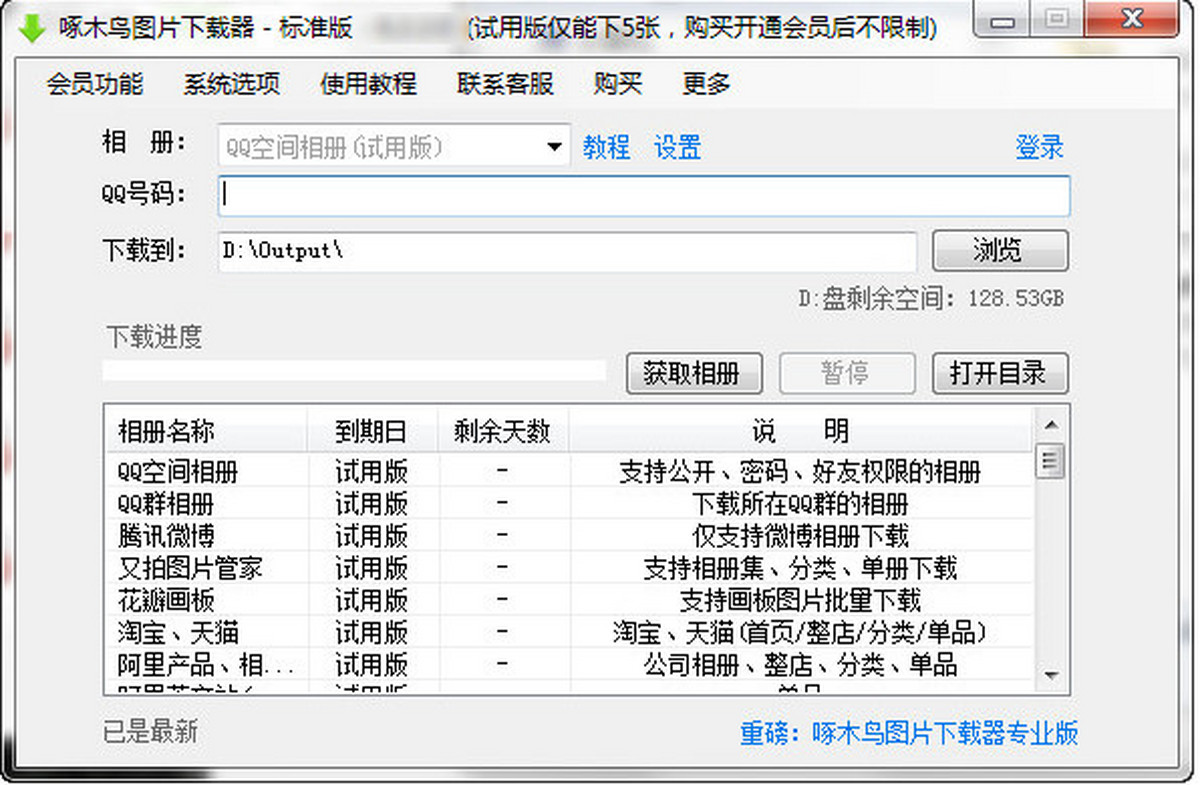Open the 会员功能 menu
1200x785 pixels.
point(95,84)
